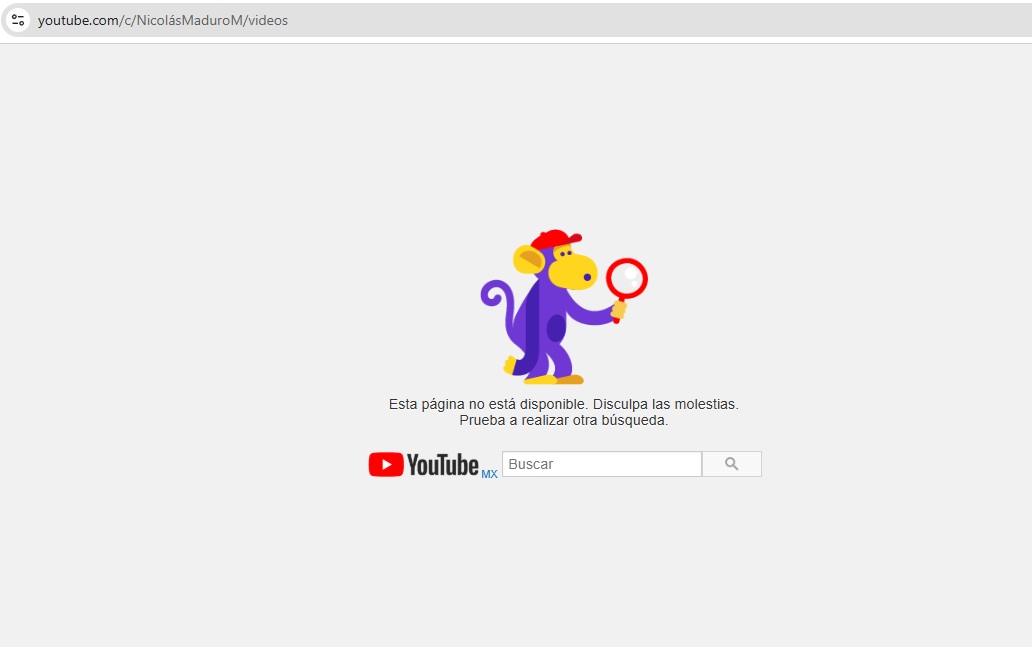Click the 'Prueba a realizar otra búsqueda' text
This screenshot has width=1032, height=647.
(563, 420)
